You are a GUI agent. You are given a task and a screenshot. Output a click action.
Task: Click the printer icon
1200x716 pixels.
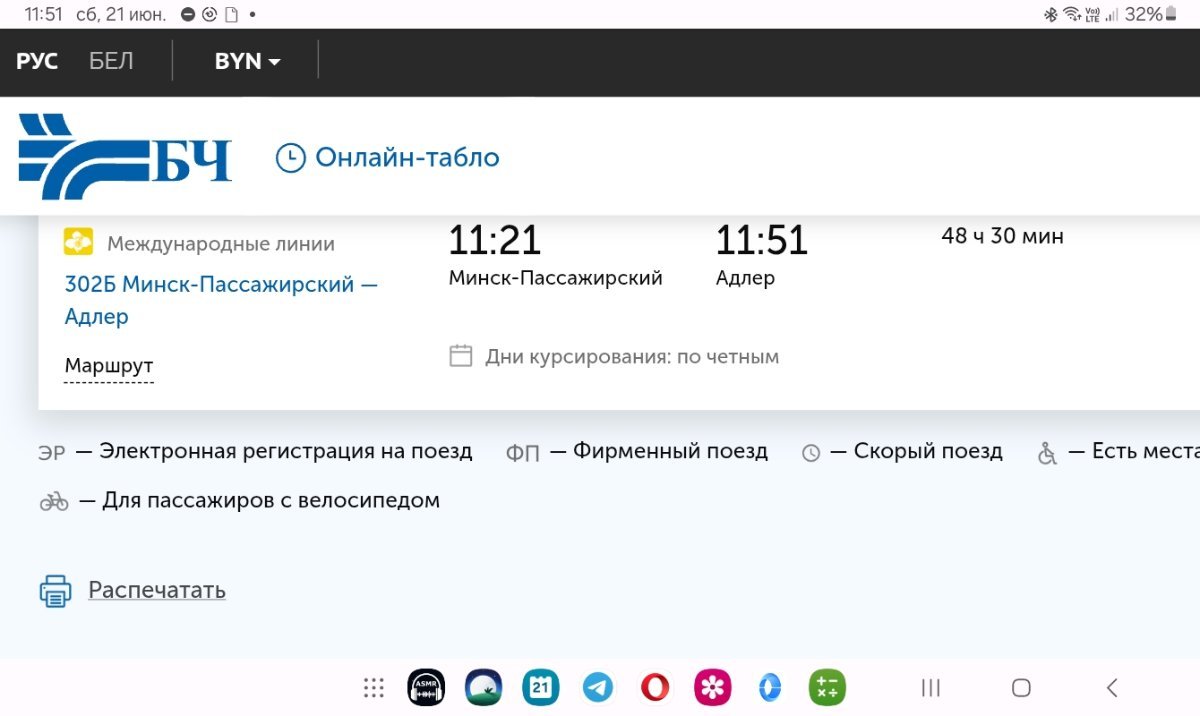point(56,591)
